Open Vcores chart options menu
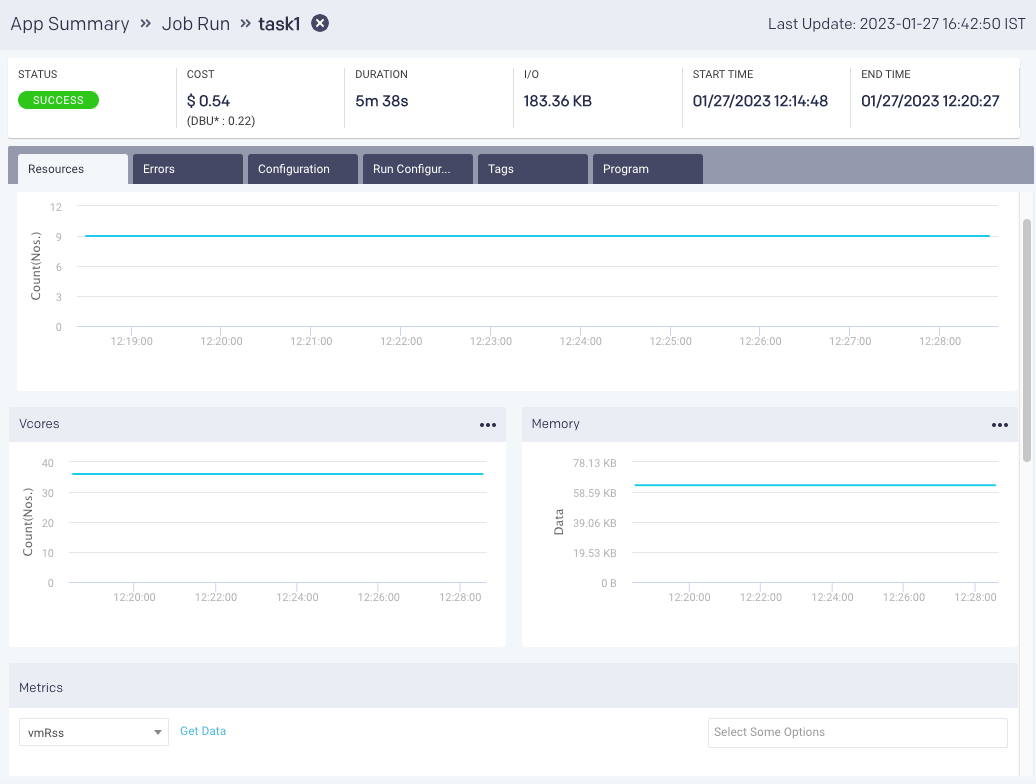Screen dimensions: 1036x784 click(488, 425)
